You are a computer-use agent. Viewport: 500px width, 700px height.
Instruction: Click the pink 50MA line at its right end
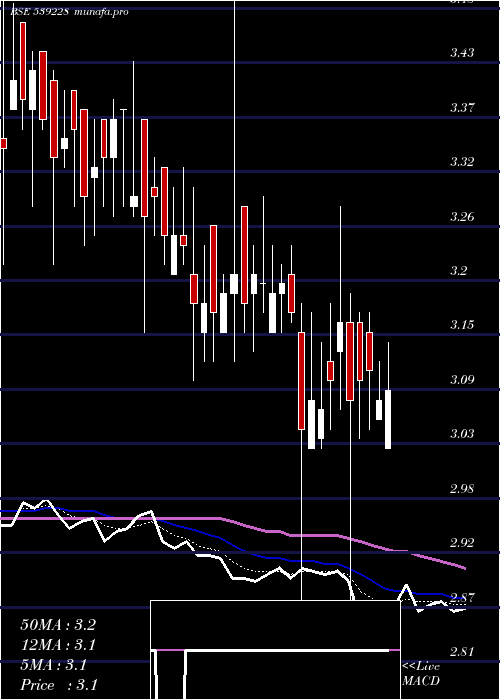click(x=464, y=567)
